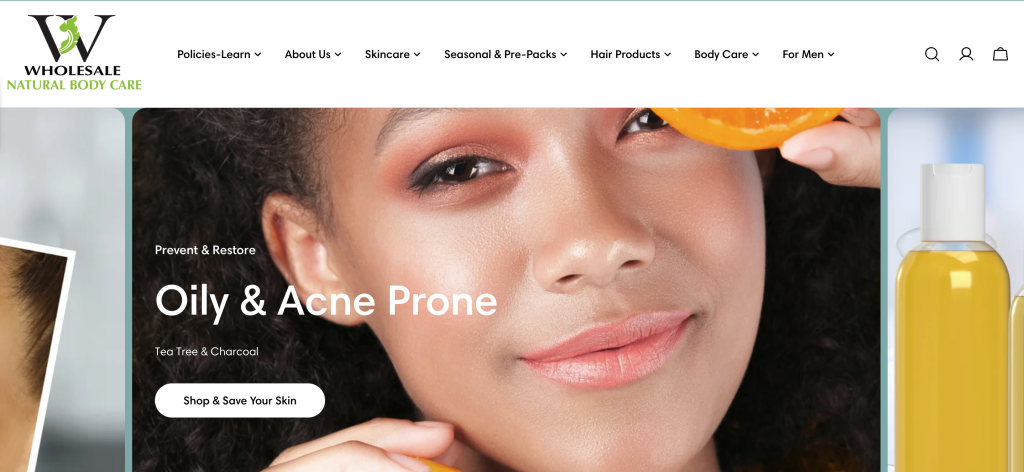Screen dimensions: 1024x472
Task: Open the account profile icon
Action: [x=966, y=54]
